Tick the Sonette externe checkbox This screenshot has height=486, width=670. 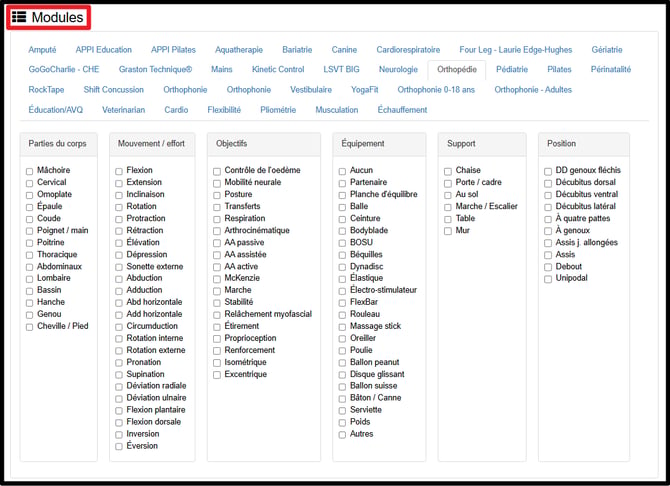[119, 267]
